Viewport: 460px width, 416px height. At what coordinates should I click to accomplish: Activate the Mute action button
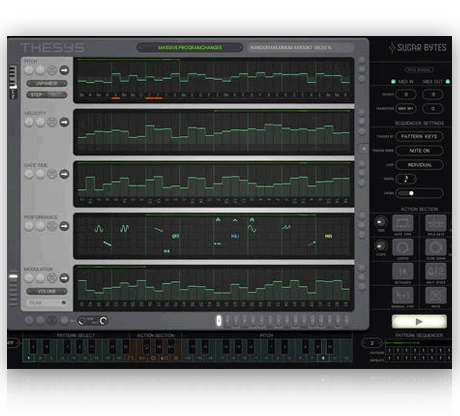(436, 295)
